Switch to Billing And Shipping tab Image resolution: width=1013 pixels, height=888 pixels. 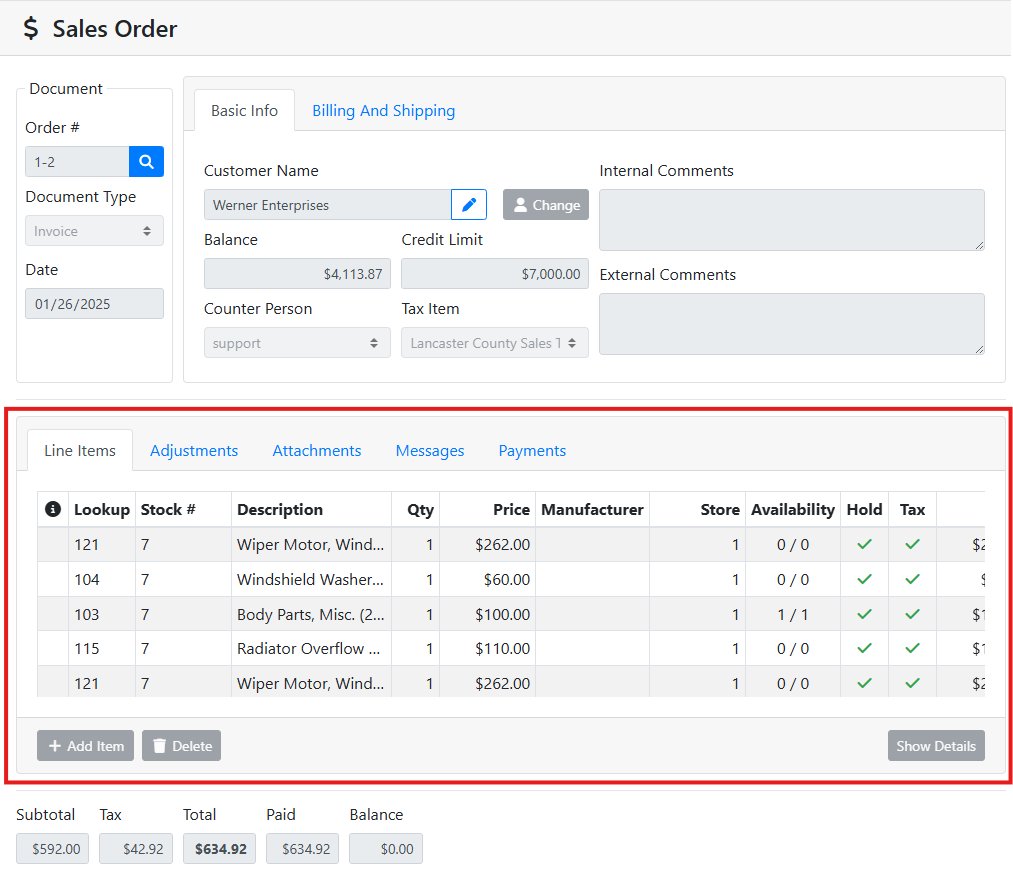383,111
